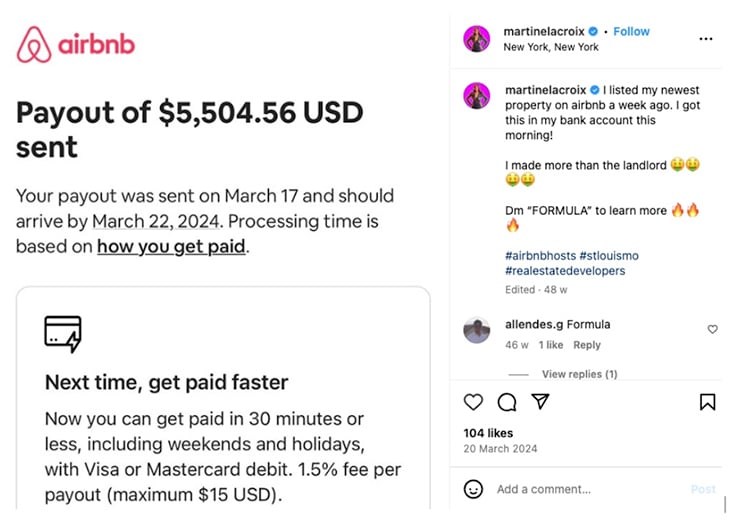Expand View replies (1) under comment
Image resolution: width=750 pixels, height=528 pixels.
(x=579, y=374)
